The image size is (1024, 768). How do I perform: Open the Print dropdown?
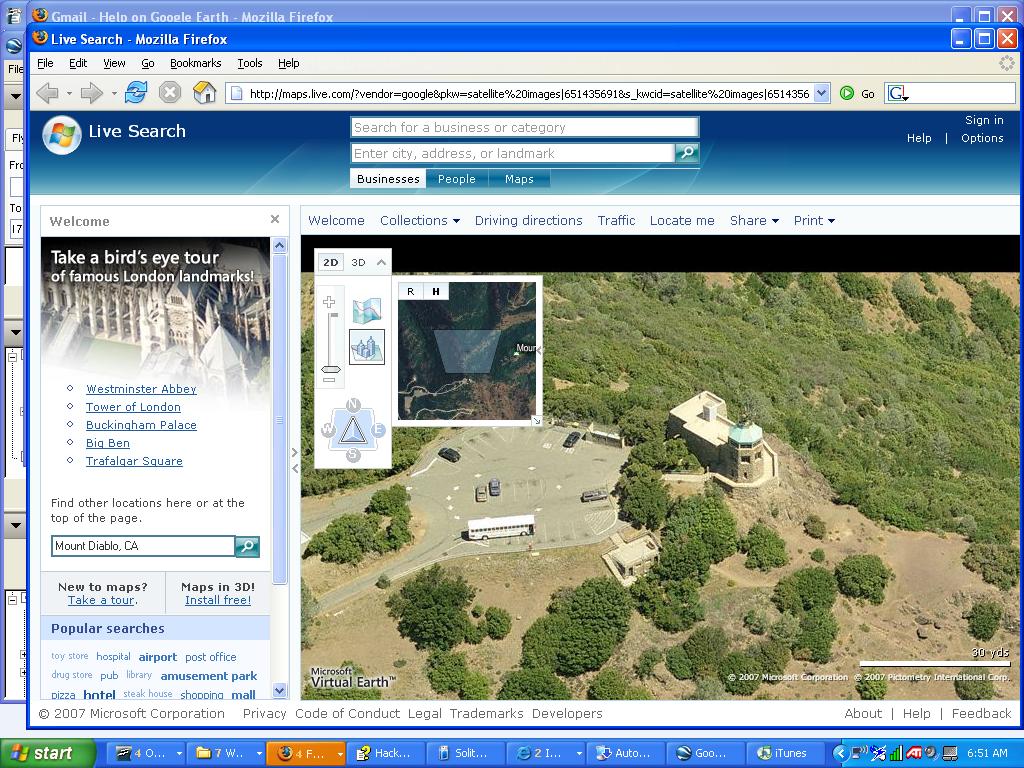[x=814, y=221]
